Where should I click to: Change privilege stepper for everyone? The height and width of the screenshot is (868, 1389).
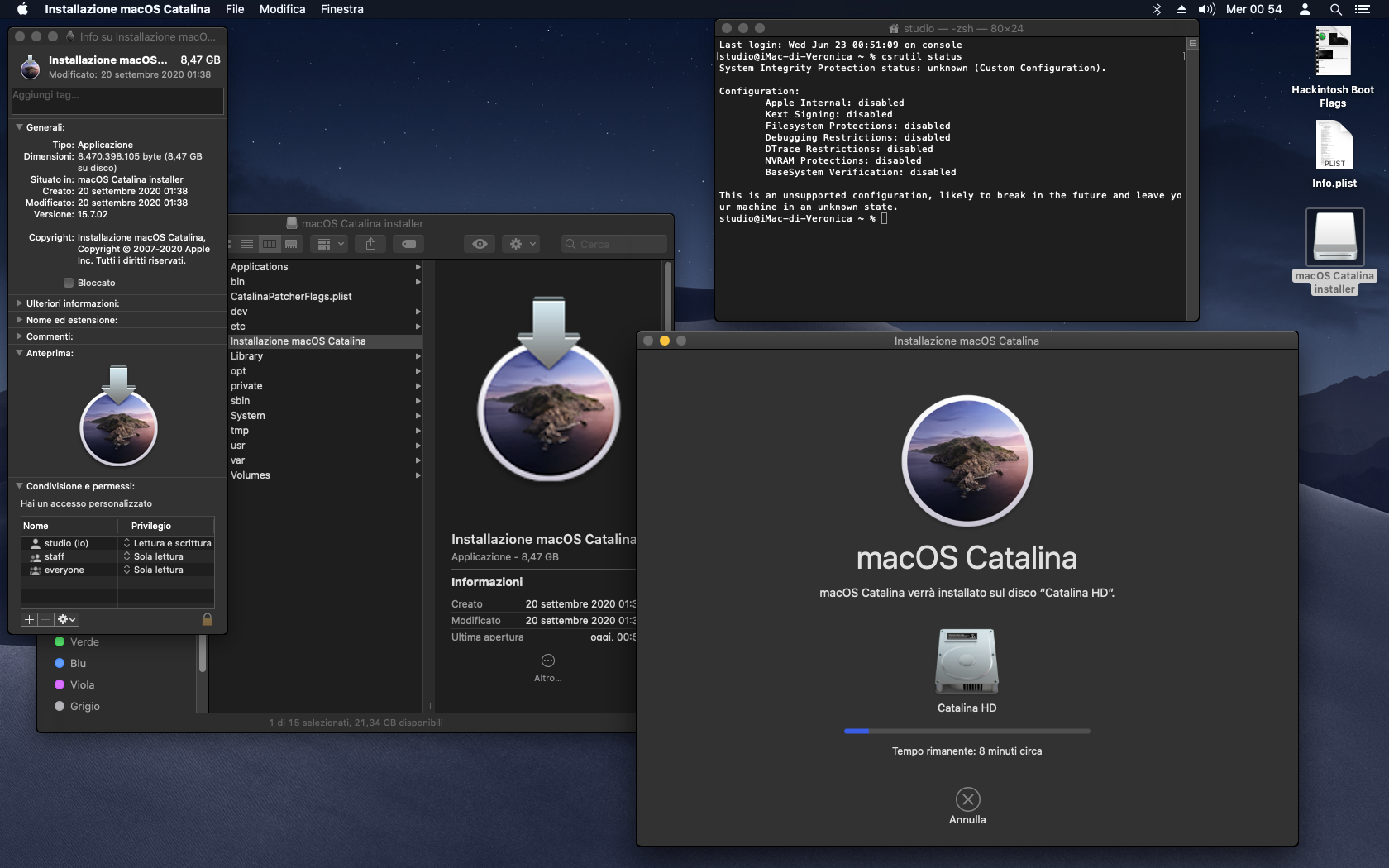(x=127, y=570)
